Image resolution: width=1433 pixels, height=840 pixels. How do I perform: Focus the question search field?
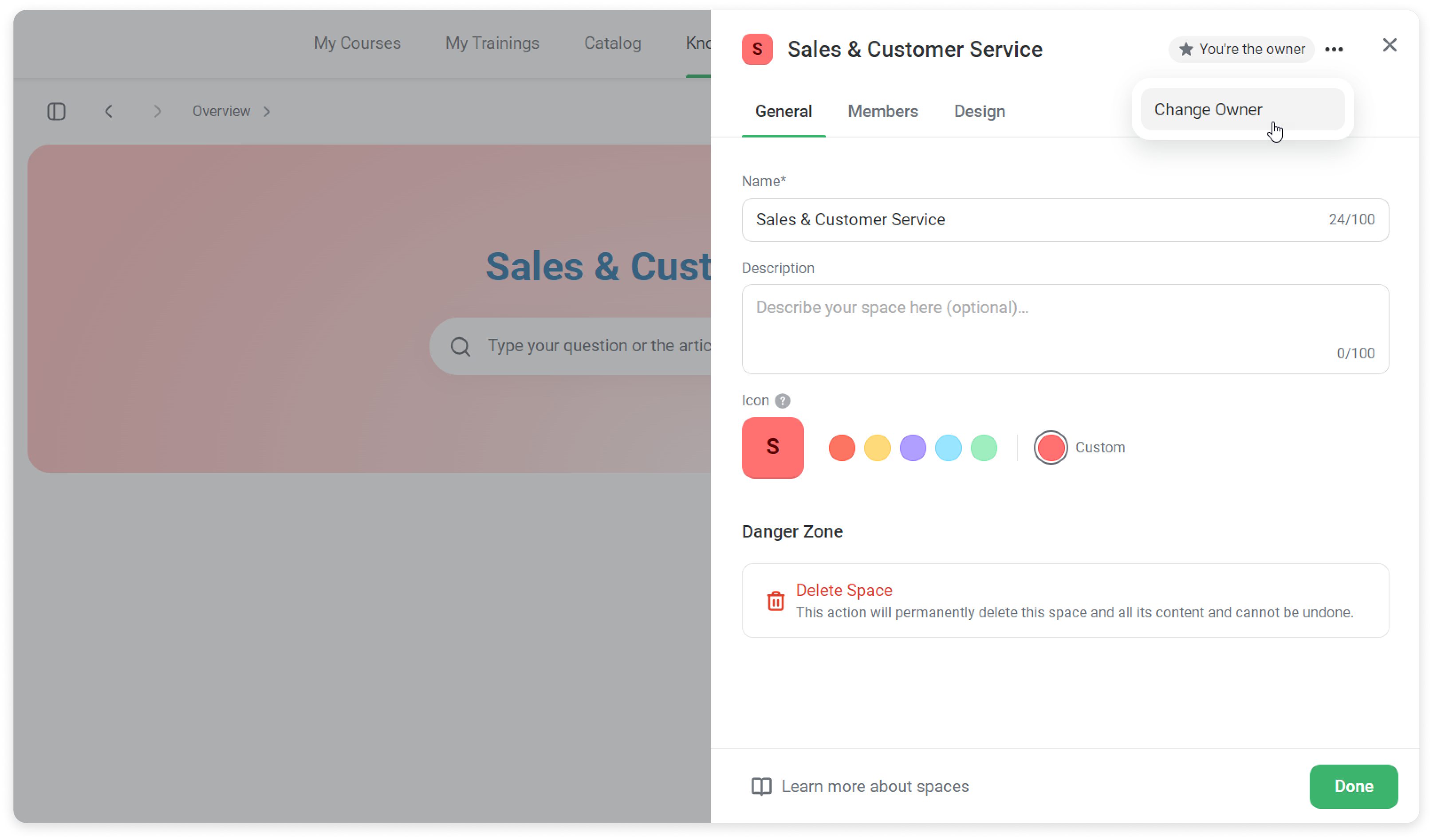point(570,346)
